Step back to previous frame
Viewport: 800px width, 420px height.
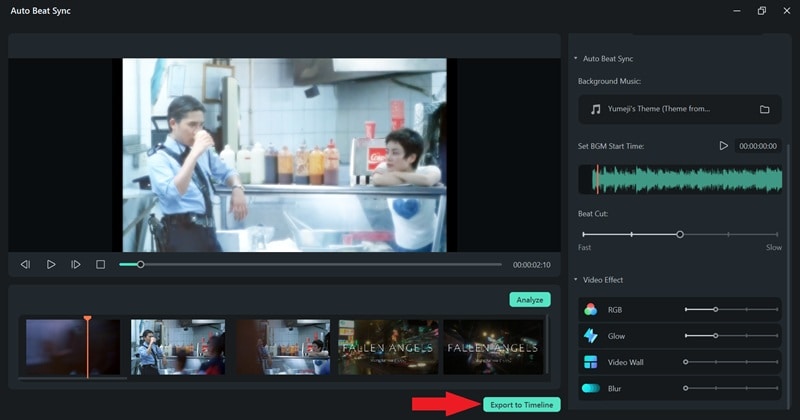25,264
